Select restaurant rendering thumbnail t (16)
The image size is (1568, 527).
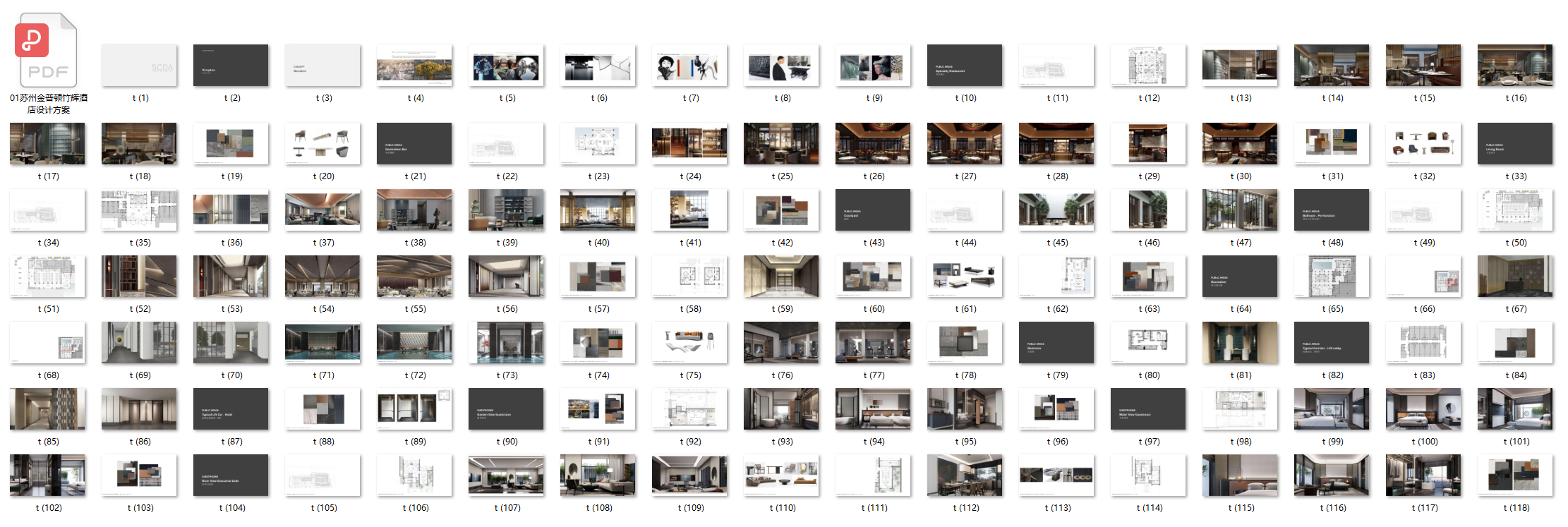(x=1515, y=66)
